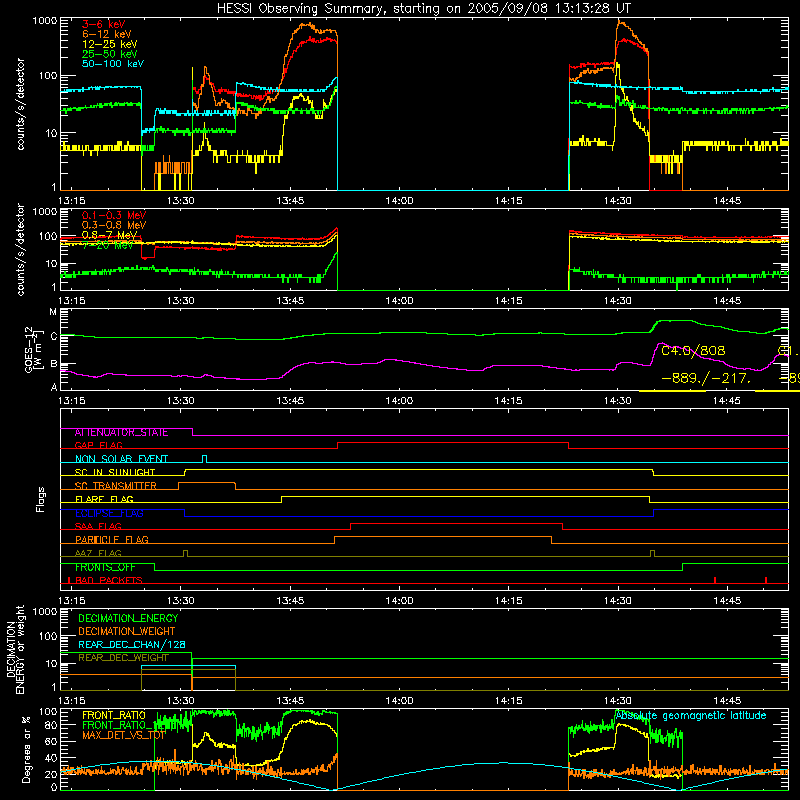Screen dimensions: 800x800
Task: Click the 'M' tick on GOES axis
Action: click(x=53, y=312)
